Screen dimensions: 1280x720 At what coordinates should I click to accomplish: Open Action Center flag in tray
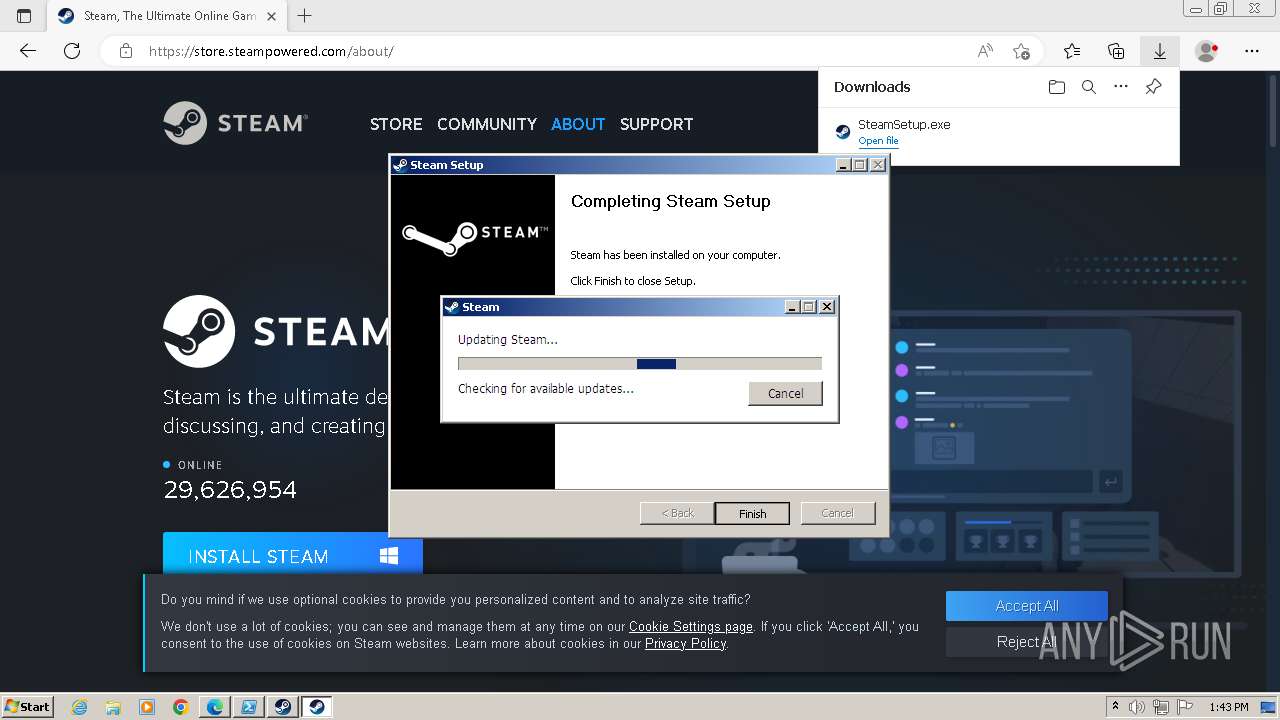[x=1185, y=707]
